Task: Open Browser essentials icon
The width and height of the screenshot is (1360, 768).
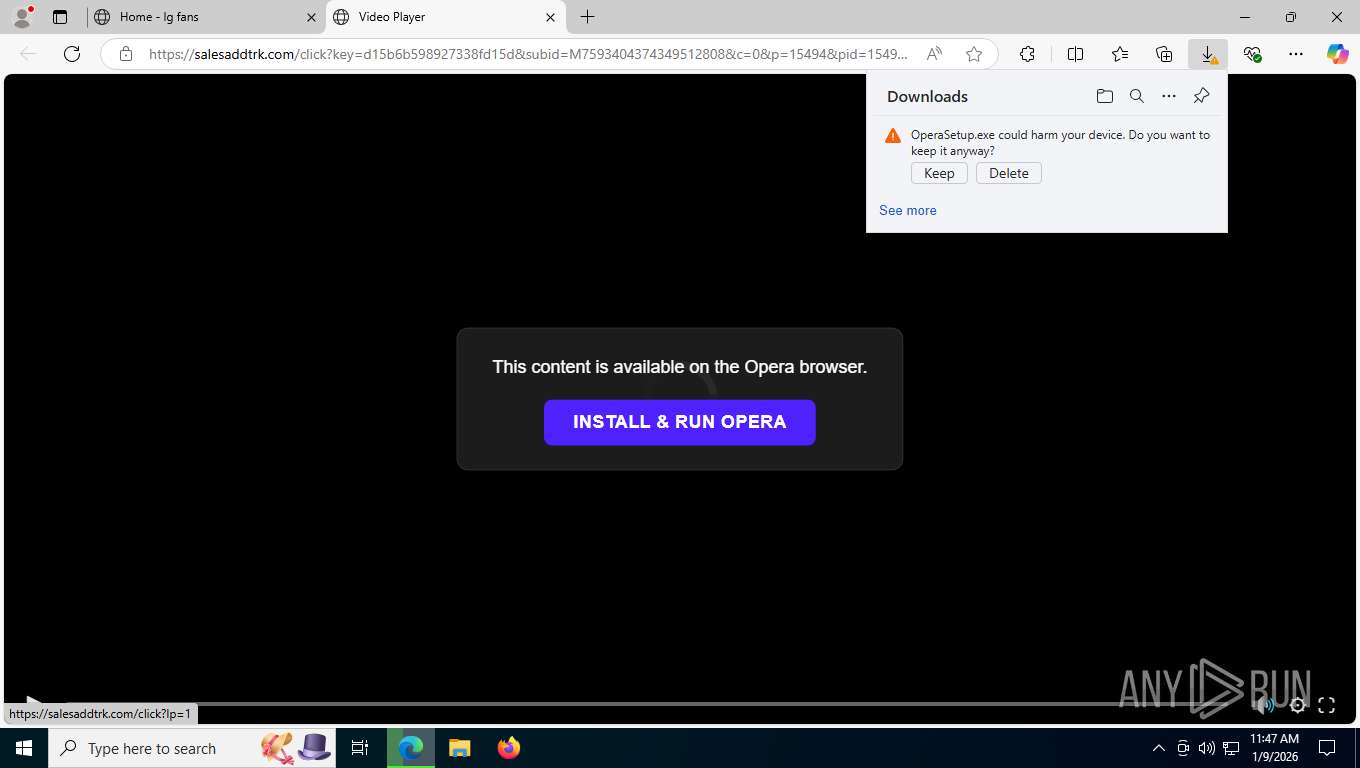Action: click(x=1252, y=54)
